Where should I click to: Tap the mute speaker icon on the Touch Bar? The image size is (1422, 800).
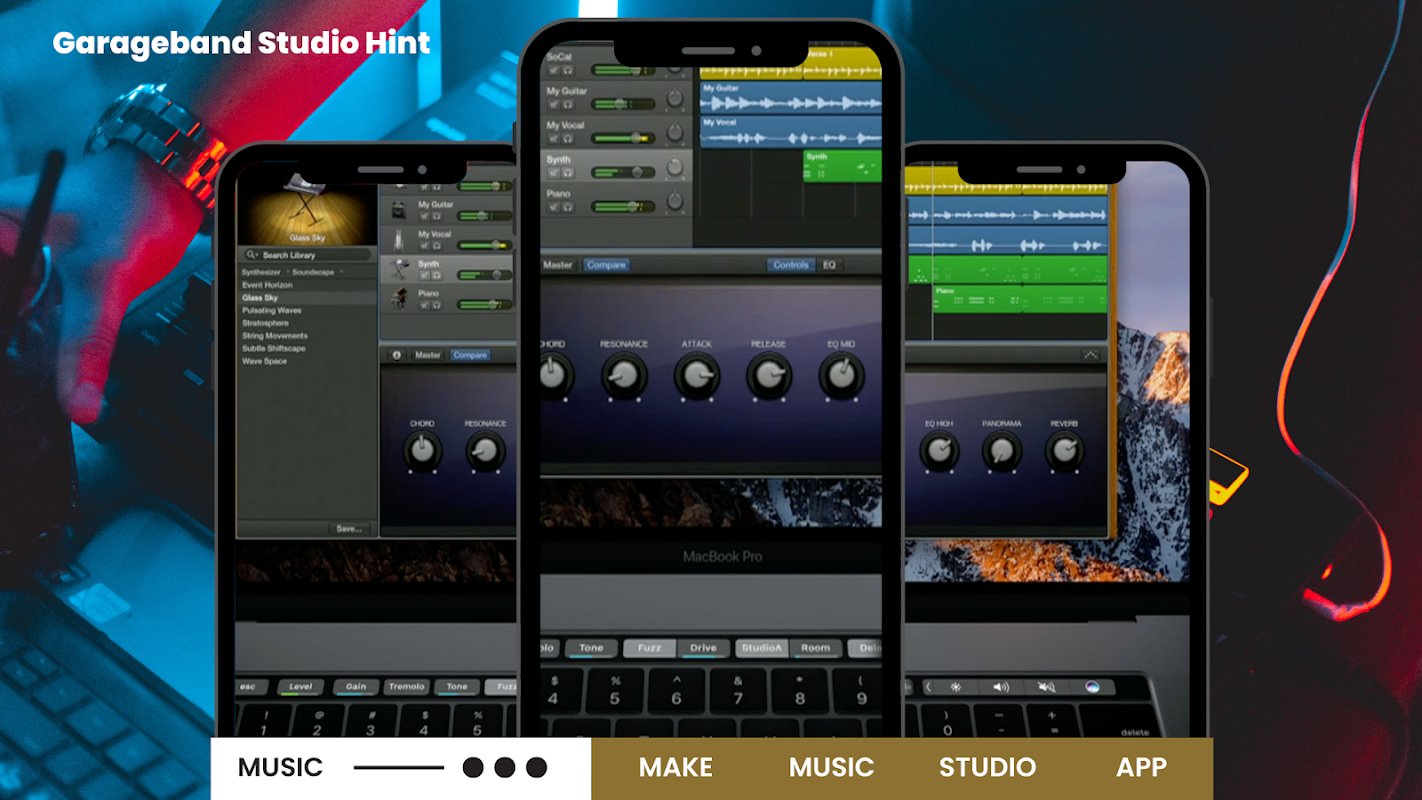pos(1046,687)
